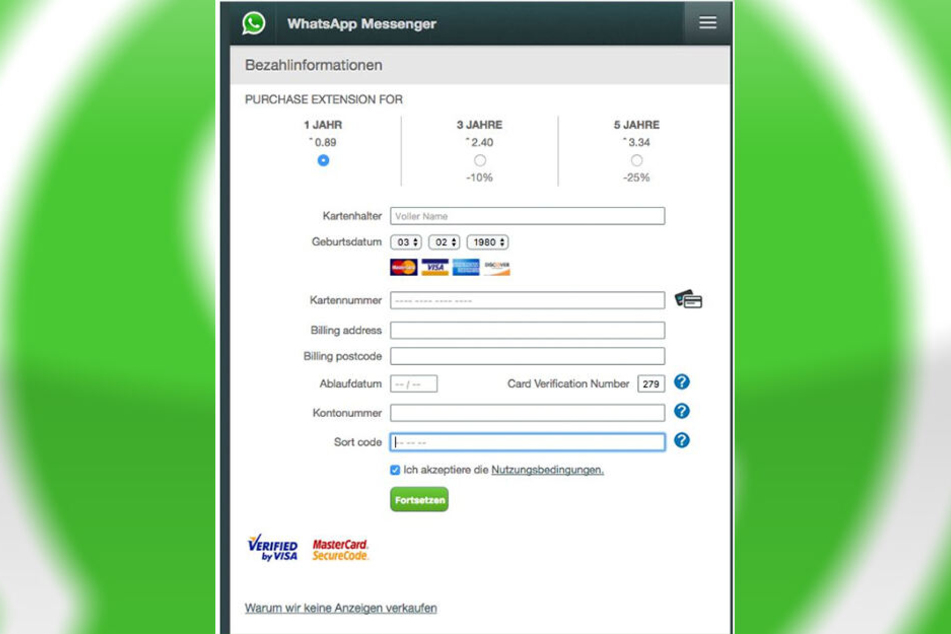This screenshot has width=951, height=634.
Task: Open the birth month dropdown showing 02
Action: [444, 242]
